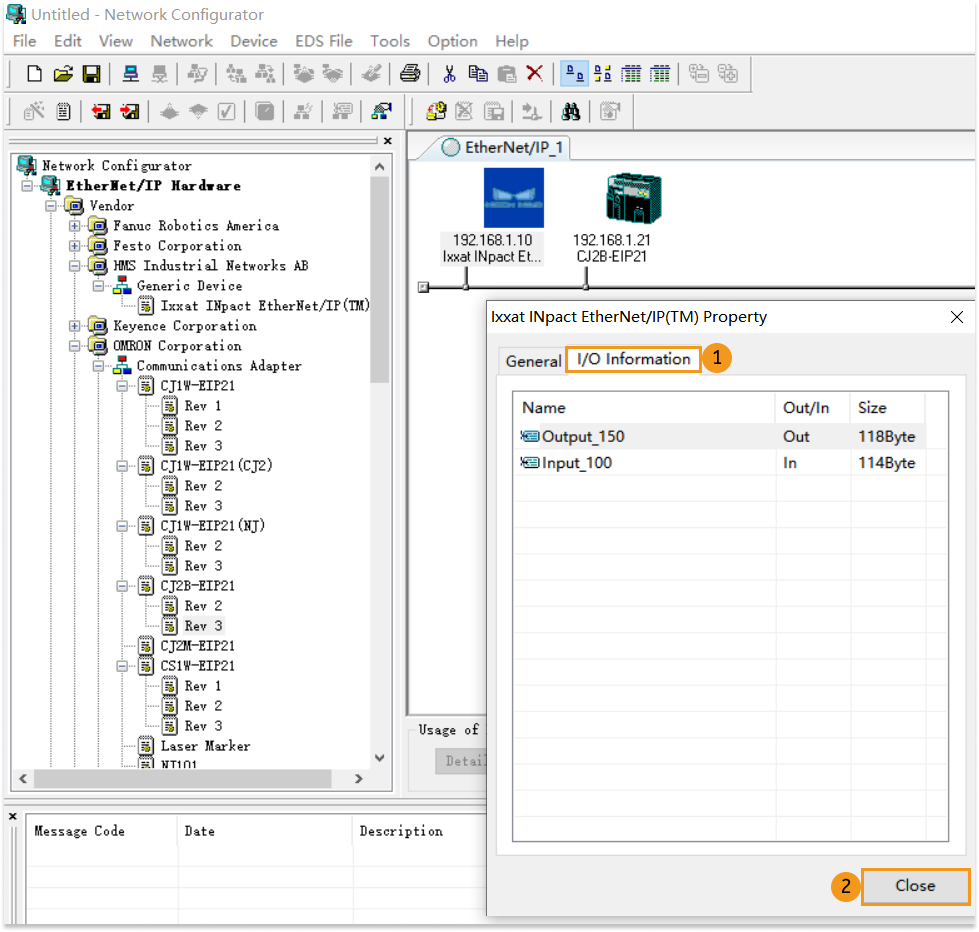Viewport: 979px width, 932px height.
Task: Print the network configuration
Action: (410, 73)
